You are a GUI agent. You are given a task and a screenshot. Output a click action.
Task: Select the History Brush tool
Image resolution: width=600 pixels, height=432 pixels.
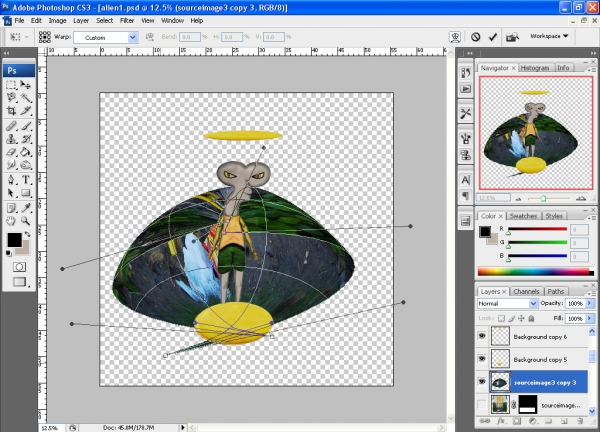click(x=26, y=139)
